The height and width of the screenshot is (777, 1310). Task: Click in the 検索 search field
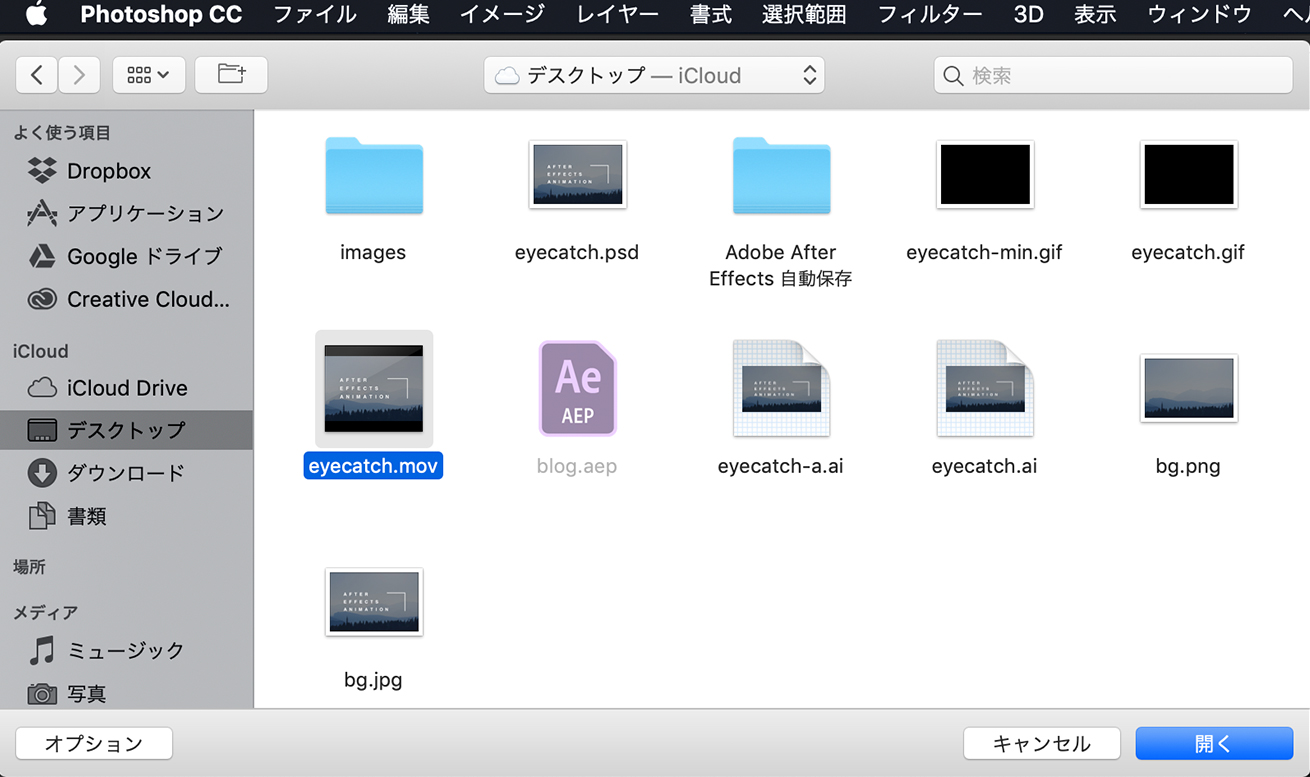(1113, 76)
